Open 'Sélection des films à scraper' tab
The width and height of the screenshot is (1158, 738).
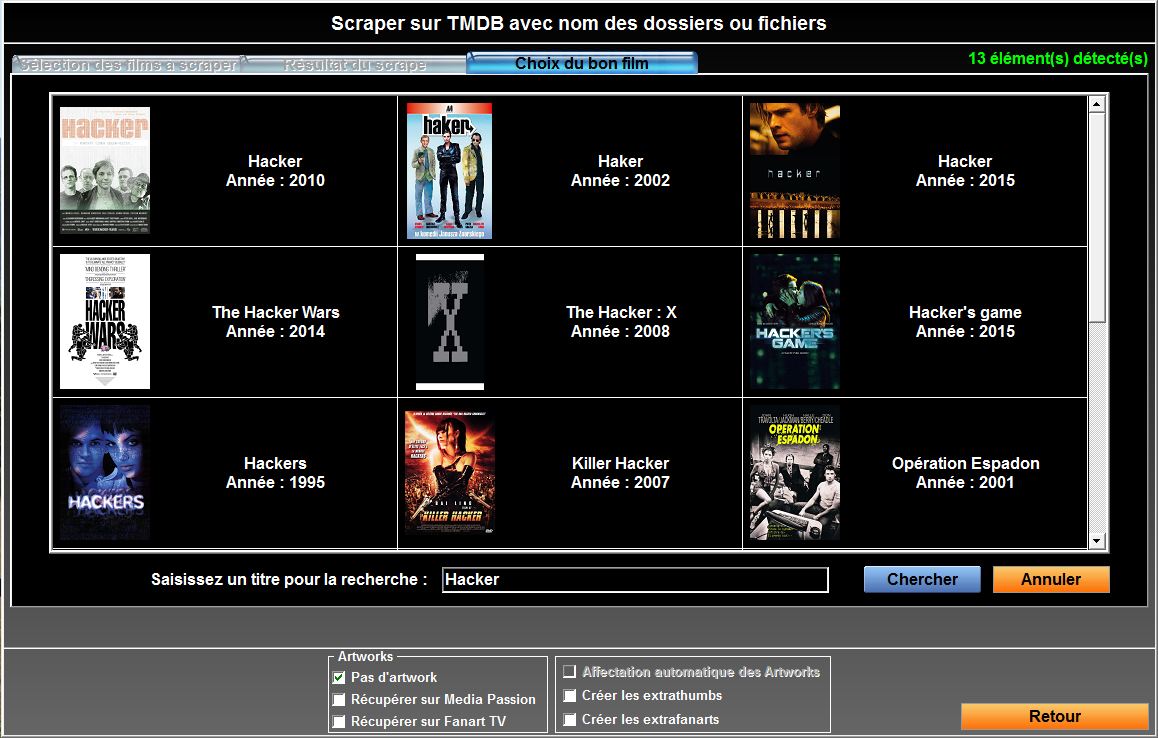click(127, 65)
